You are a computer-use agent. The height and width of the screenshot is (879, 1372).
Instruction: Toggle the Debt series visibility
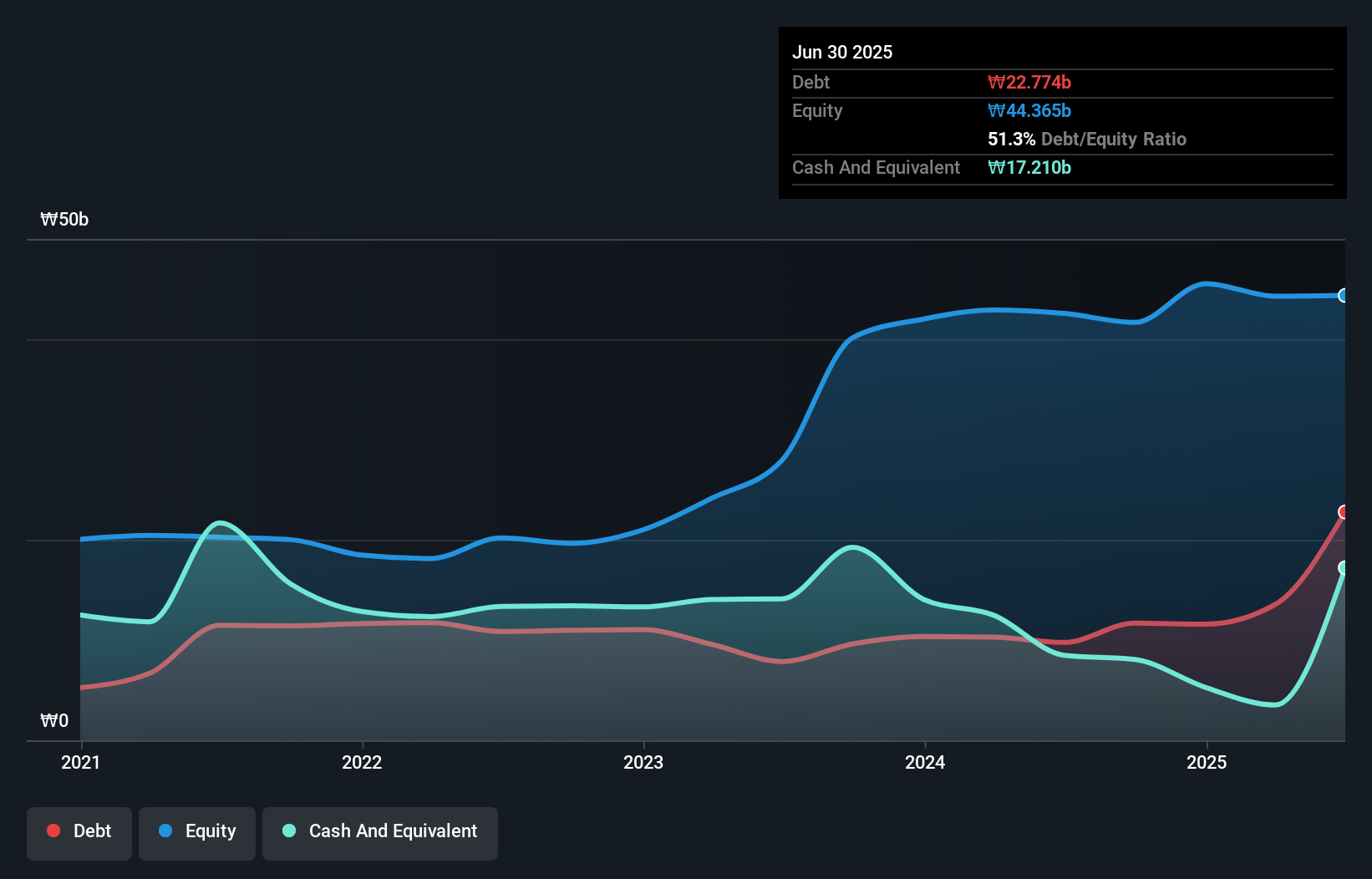[x=79, y=832]
